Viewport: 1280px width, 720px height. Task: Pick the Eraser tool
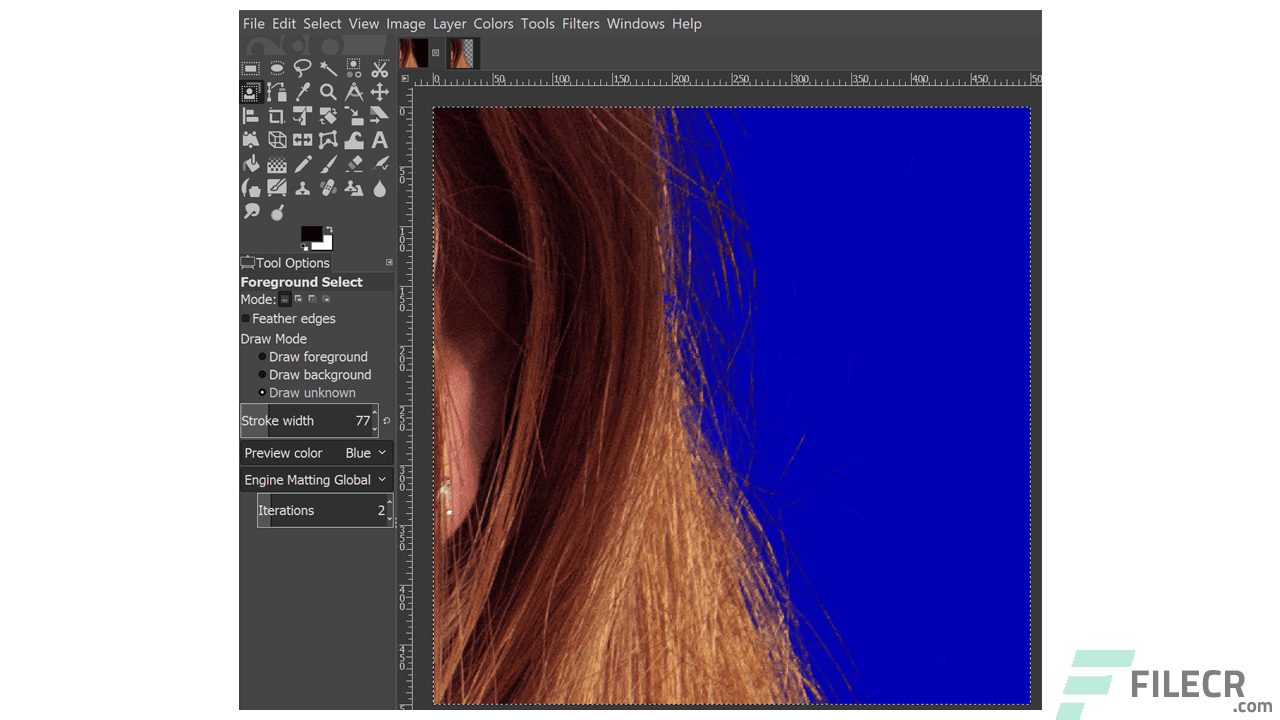click(x=353, y=164)
